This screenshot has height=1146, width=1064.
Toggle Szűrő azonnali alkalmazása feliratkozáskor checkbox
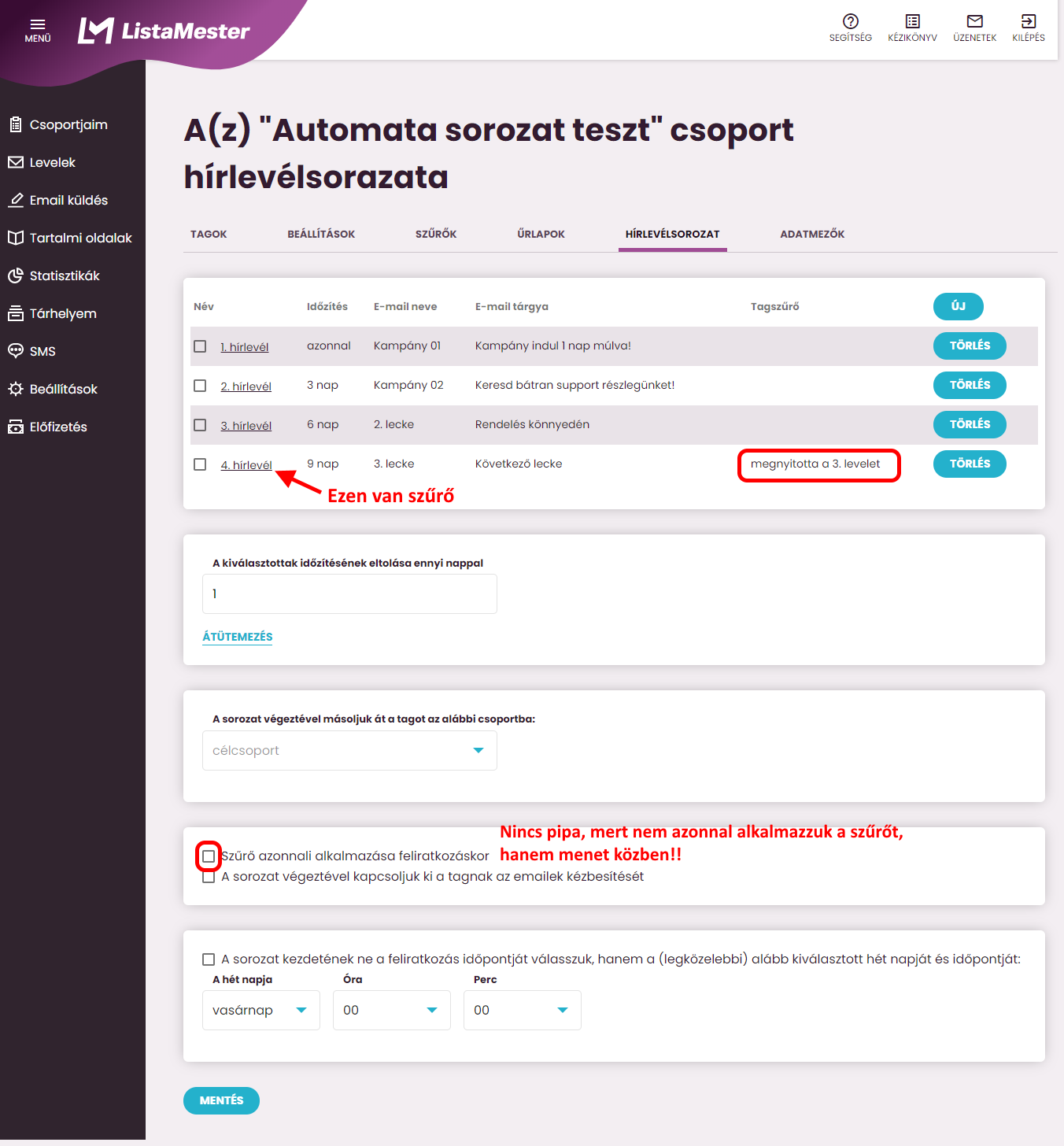click(x=209, y=856)
